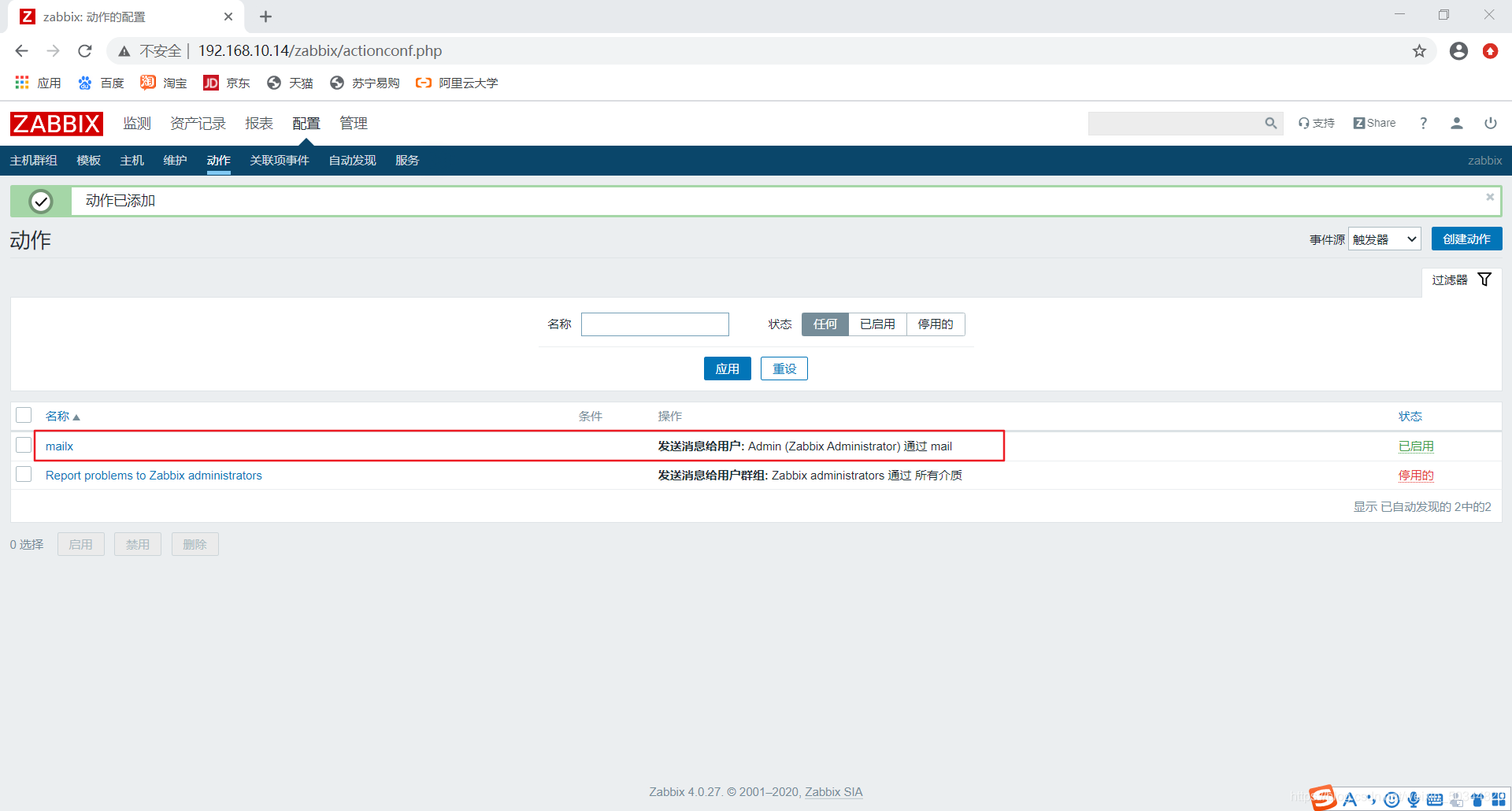Click the browser back arrow
1512x811 pixels.
21,50
